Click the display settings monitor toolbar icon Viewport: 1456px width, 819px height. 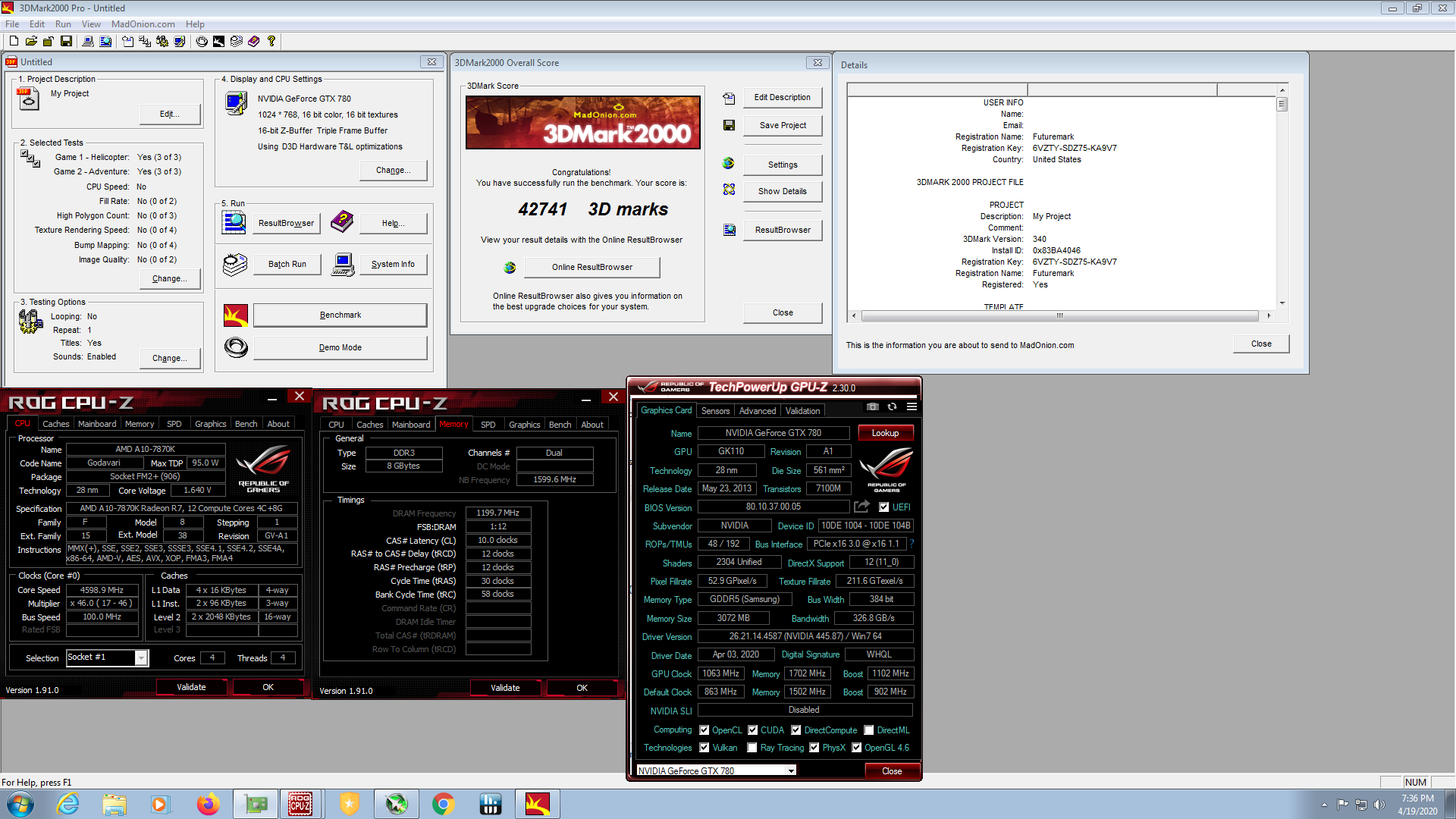pyautogui.click(x=179, y=41)
